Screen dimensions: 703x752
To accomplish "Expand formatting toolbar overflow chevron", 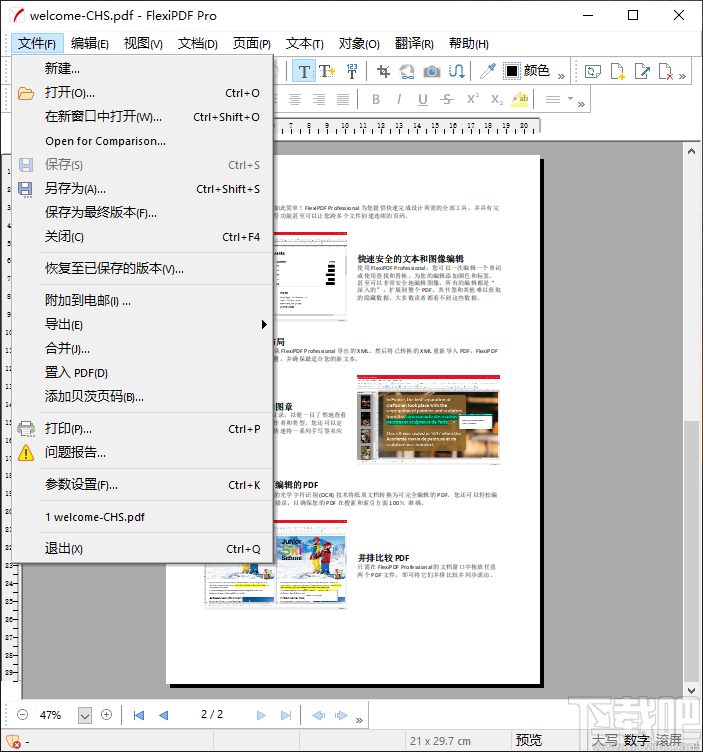I will (581, 104).
